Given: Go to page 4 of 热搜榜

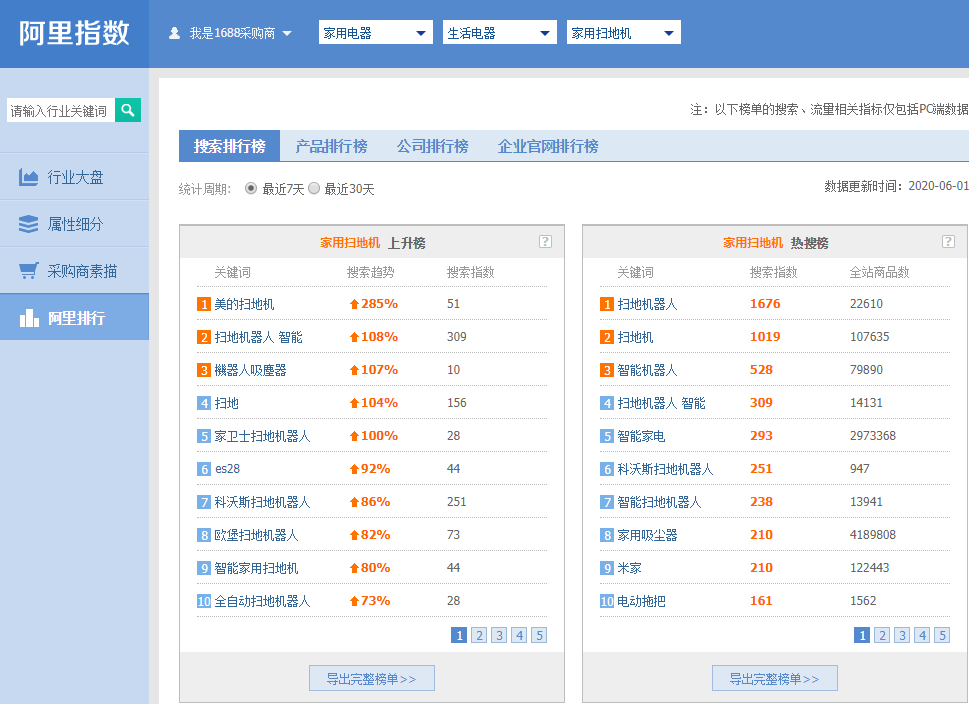Looking at the screenshot, I should point(922,635).
